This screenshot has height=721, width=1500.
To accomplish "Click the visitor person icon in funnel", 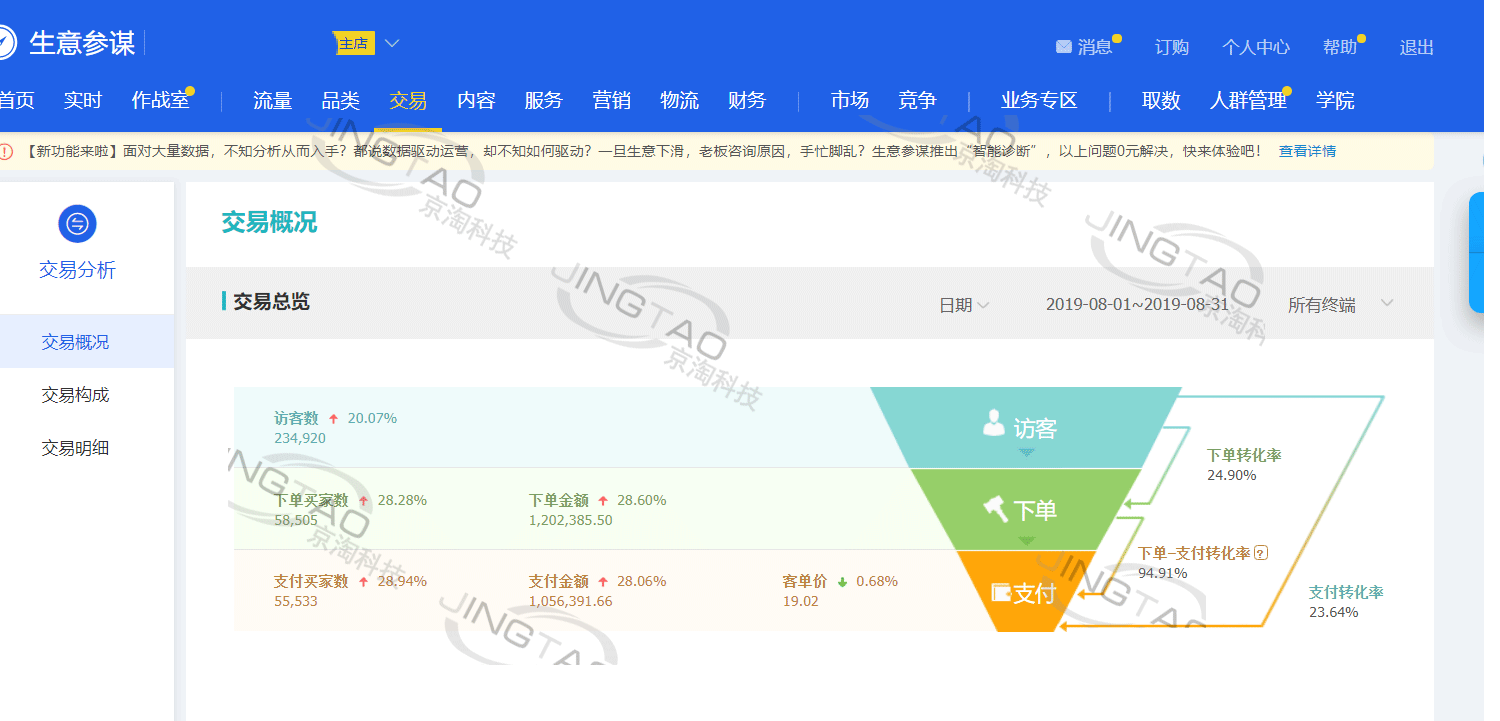I will [x=993, y=425].
